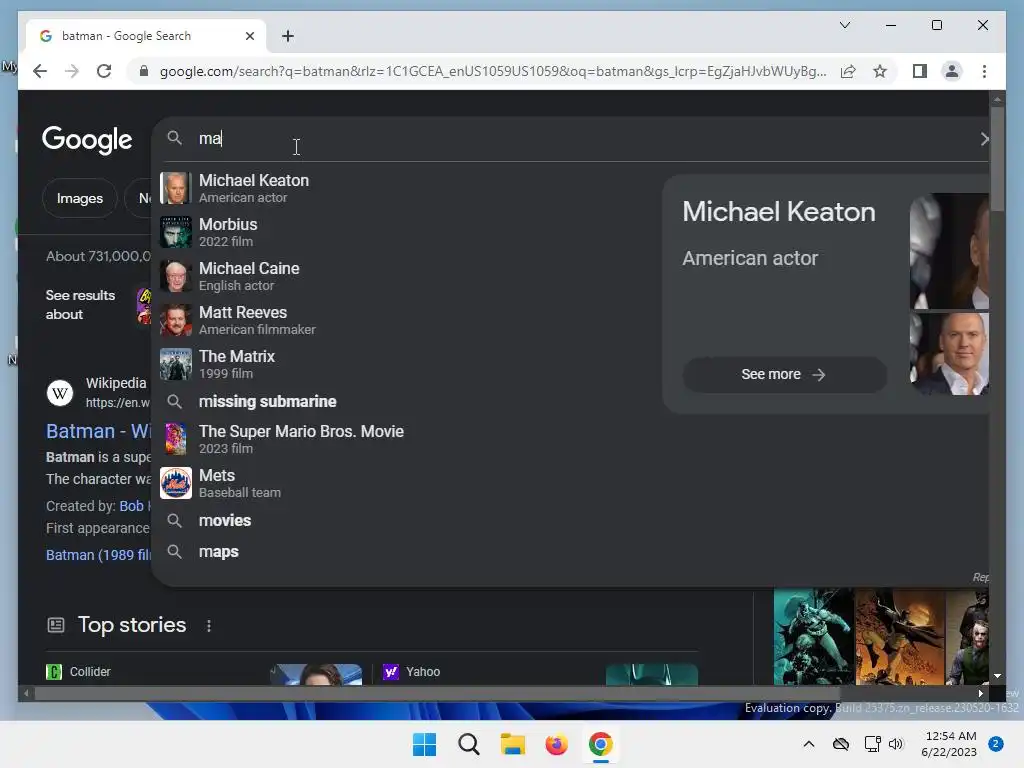Select the batman - Google Search tab
This screenshot has height=768, width=1024.
146,36
